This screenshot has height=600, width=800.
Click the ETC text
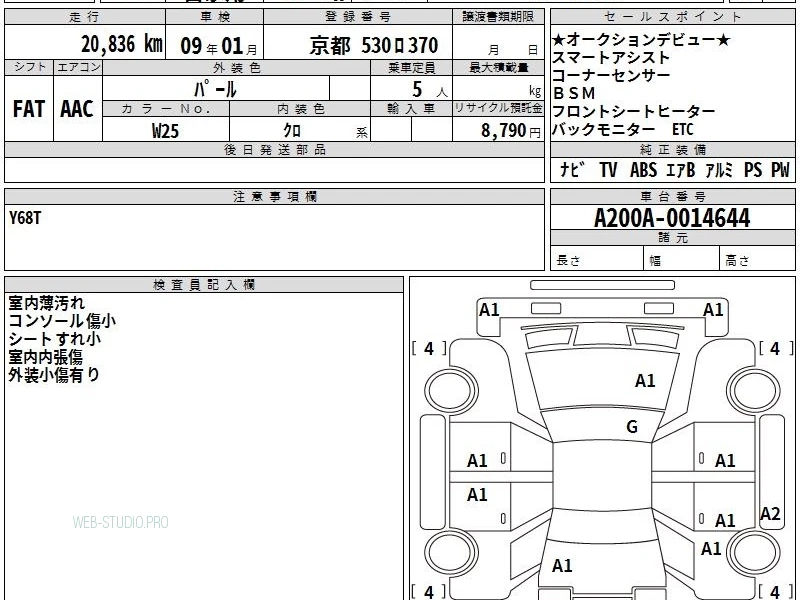pyautogui.click(x=682, y=129)
